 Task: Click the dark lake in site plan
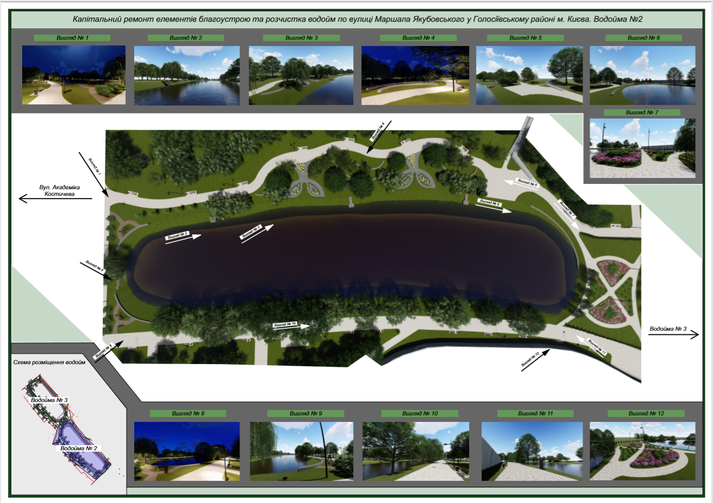point(350,255)
